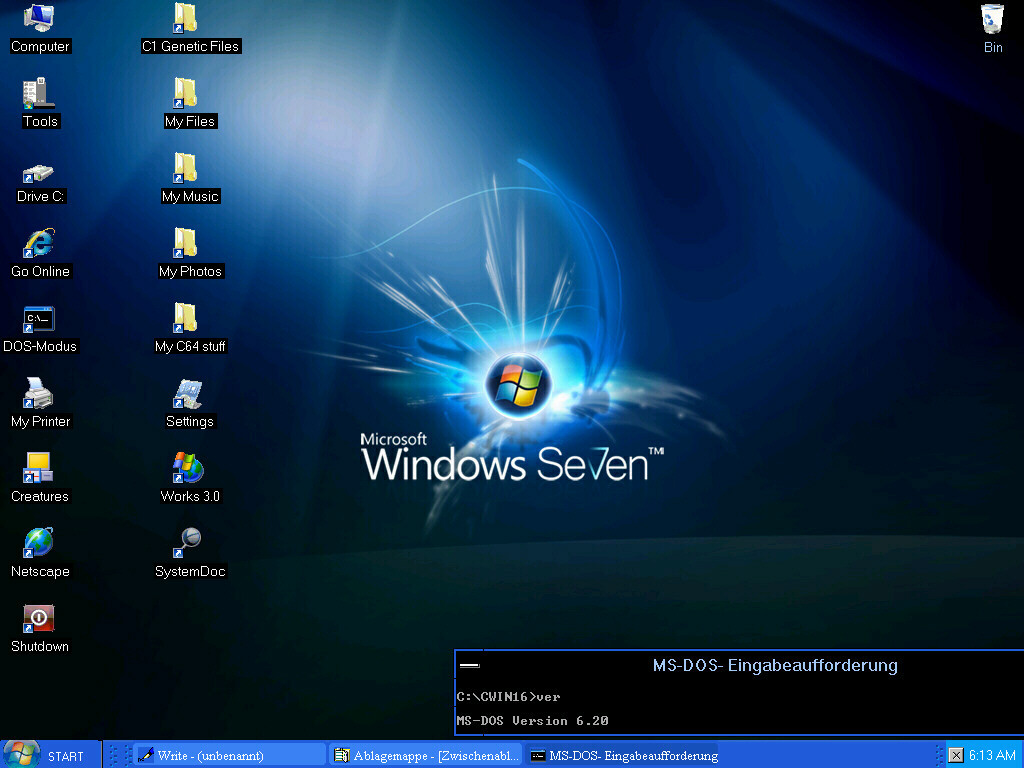Switch to Write - (unbenannt) taskbar item
This screenshot has width=1024, height=768.
(229, 756)
